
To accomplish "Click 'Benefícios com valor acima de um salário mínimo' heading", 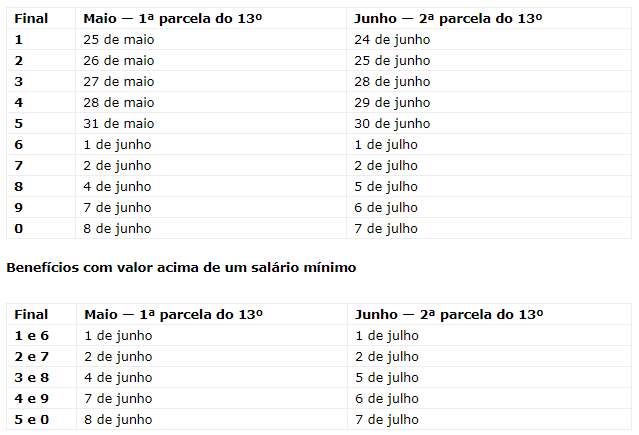I will click(181, 267).
